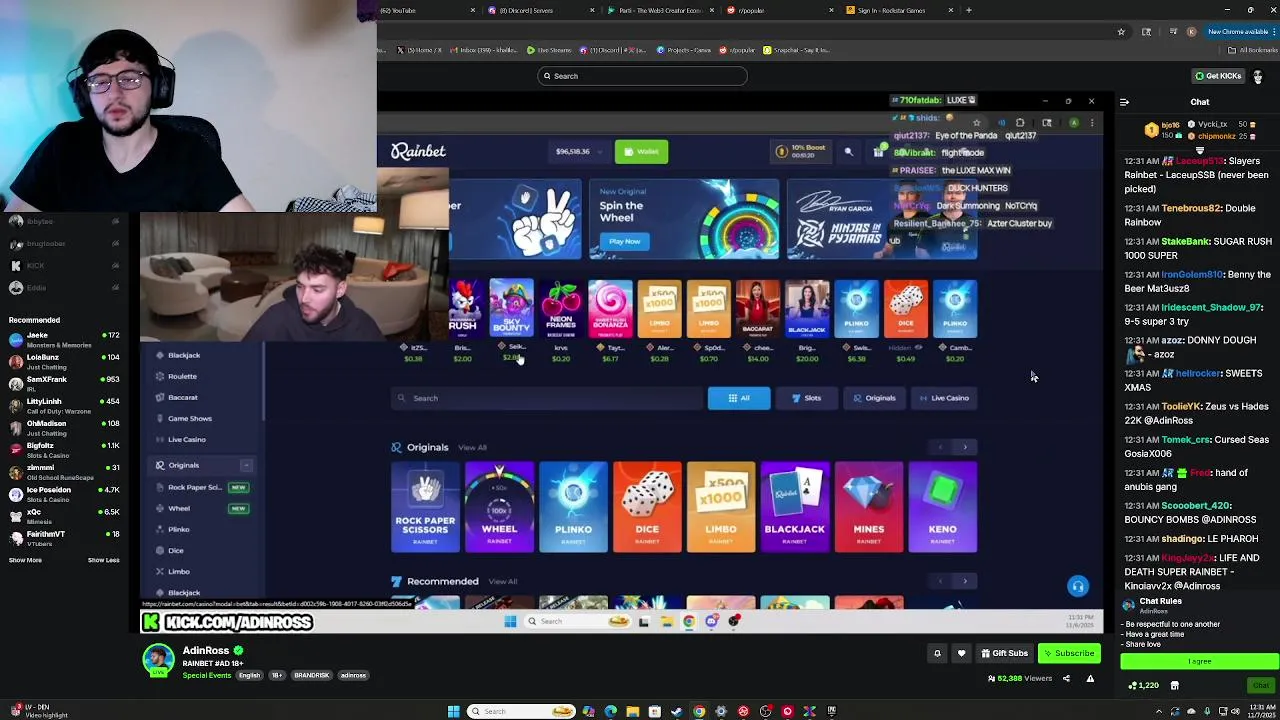Screen dimensions: 1280x720
Task: Open the Rainbet rewards gift icon
Action: pyautogui.click(x=878, y=152)
